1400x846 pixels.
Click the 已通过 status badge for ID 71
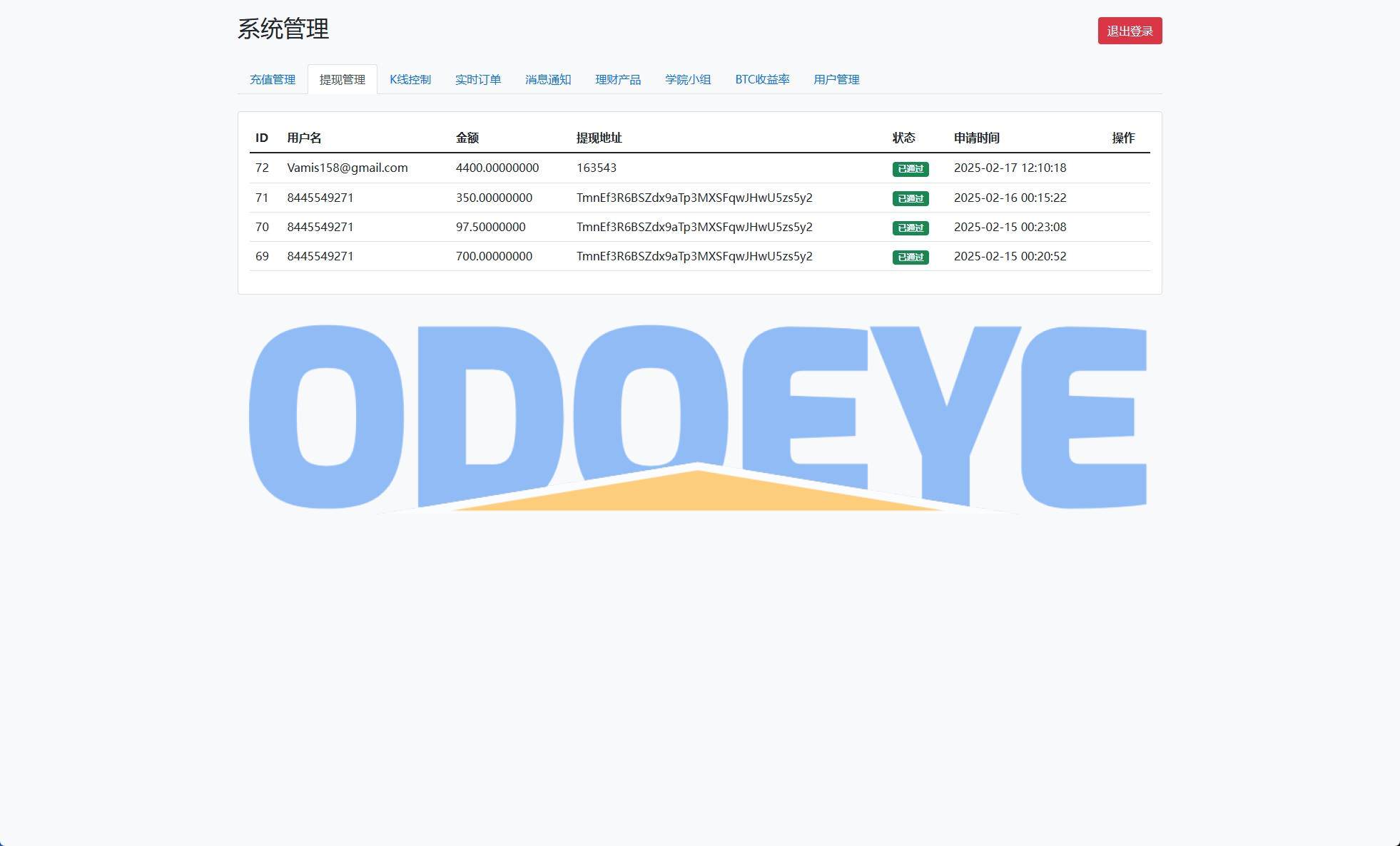pos(910,198)
